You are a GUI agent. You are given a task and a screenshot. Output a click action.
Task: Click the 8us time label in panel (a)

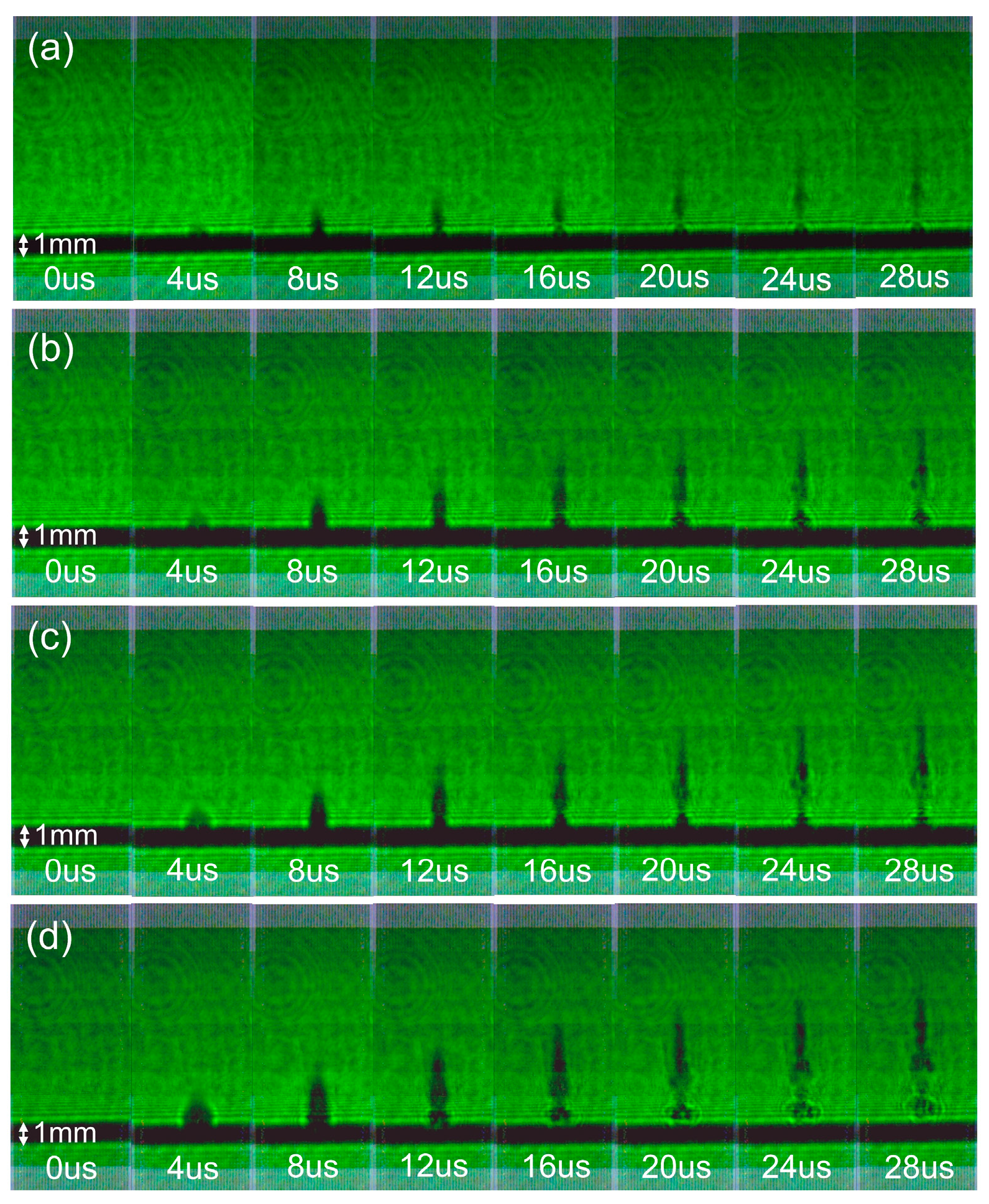coord(313,279)
